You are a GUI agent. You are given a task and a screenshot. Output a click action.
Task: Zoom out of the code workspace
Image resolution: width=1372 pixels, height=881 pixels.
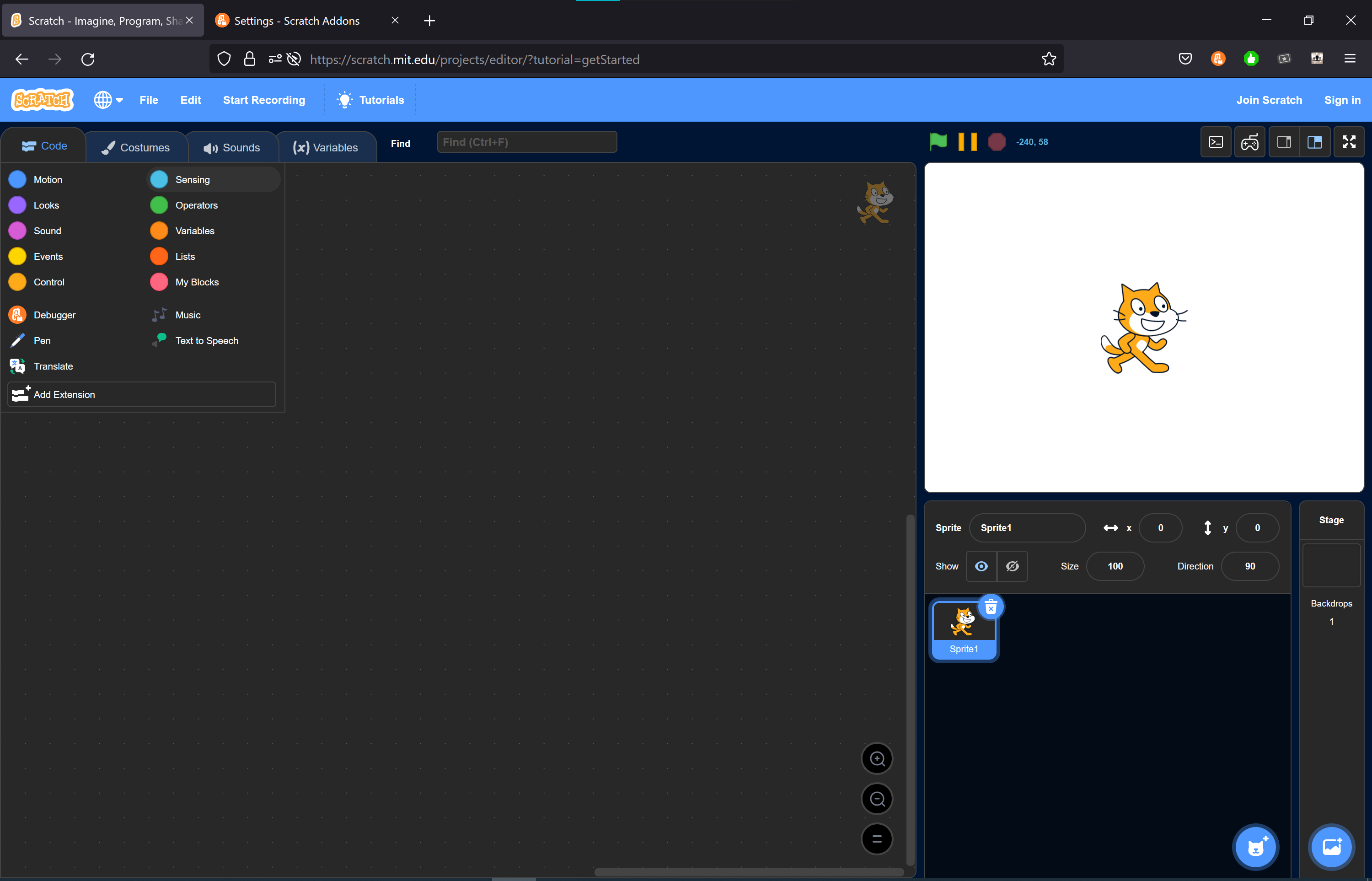(x=877, y=799)
